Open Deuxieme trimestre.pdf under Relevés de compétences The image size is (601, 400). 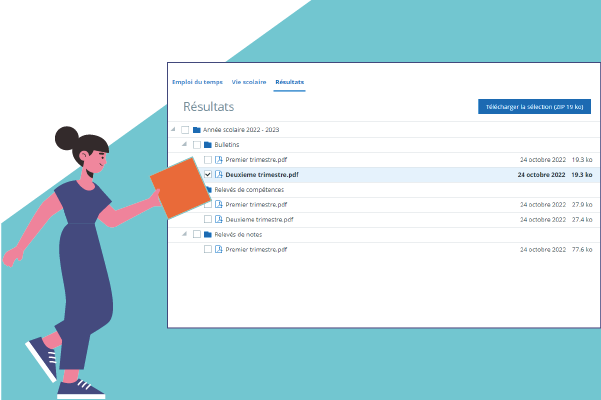(x=259, y=220)
